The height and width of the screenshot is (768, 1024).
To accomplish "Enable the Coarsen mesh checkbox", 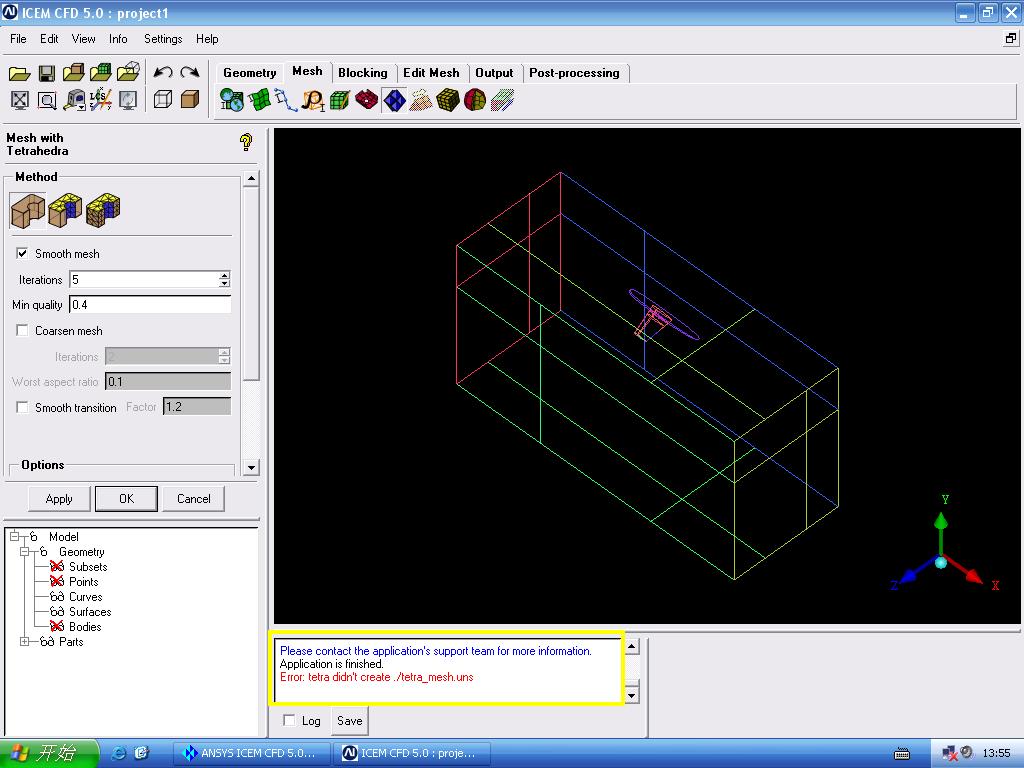I will point(22,331).
